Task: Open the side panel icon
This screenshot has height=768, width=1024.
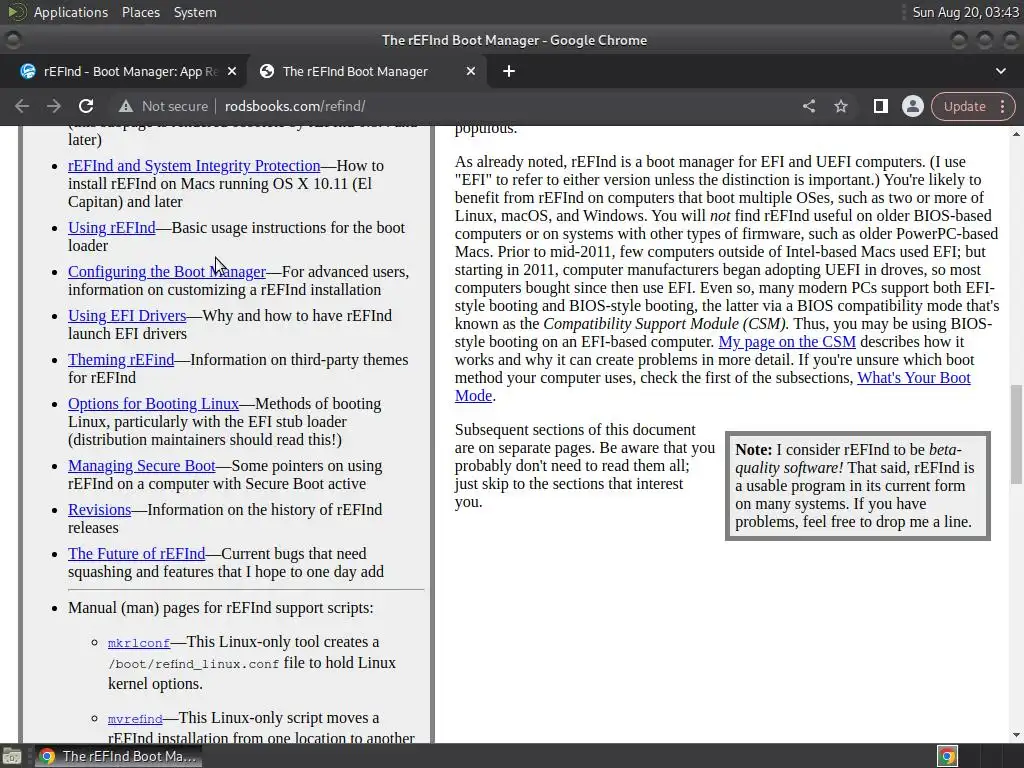Action: pyautogui.click(x=880, y=106)
